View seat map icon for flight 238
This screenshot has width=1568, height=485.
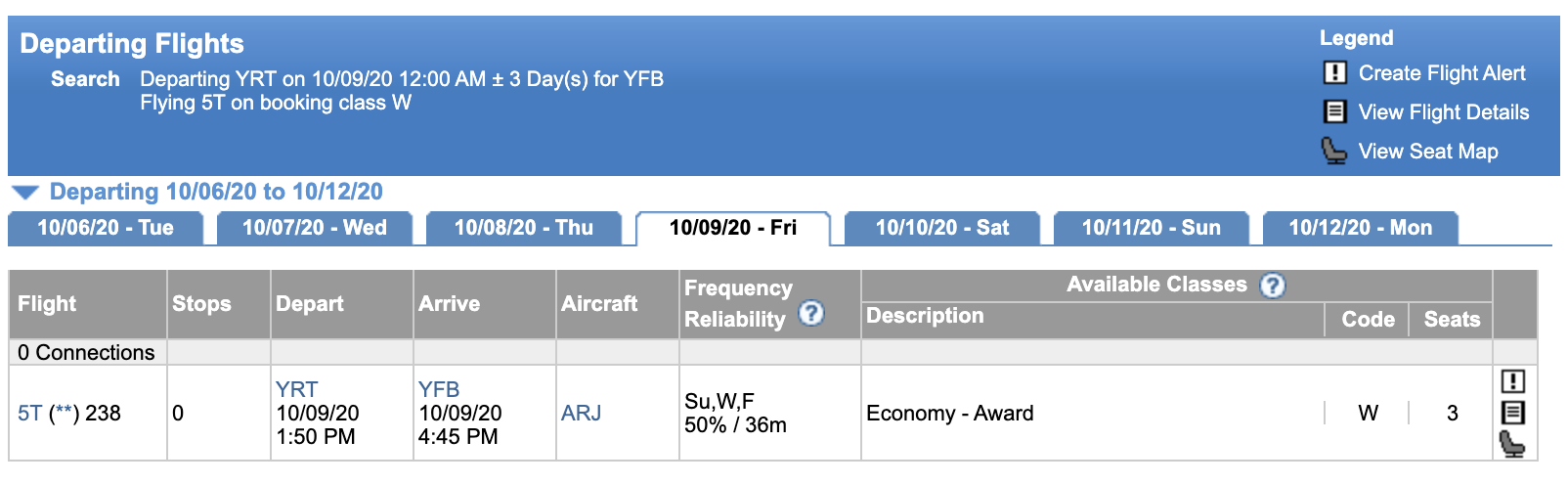point(1512,444)
